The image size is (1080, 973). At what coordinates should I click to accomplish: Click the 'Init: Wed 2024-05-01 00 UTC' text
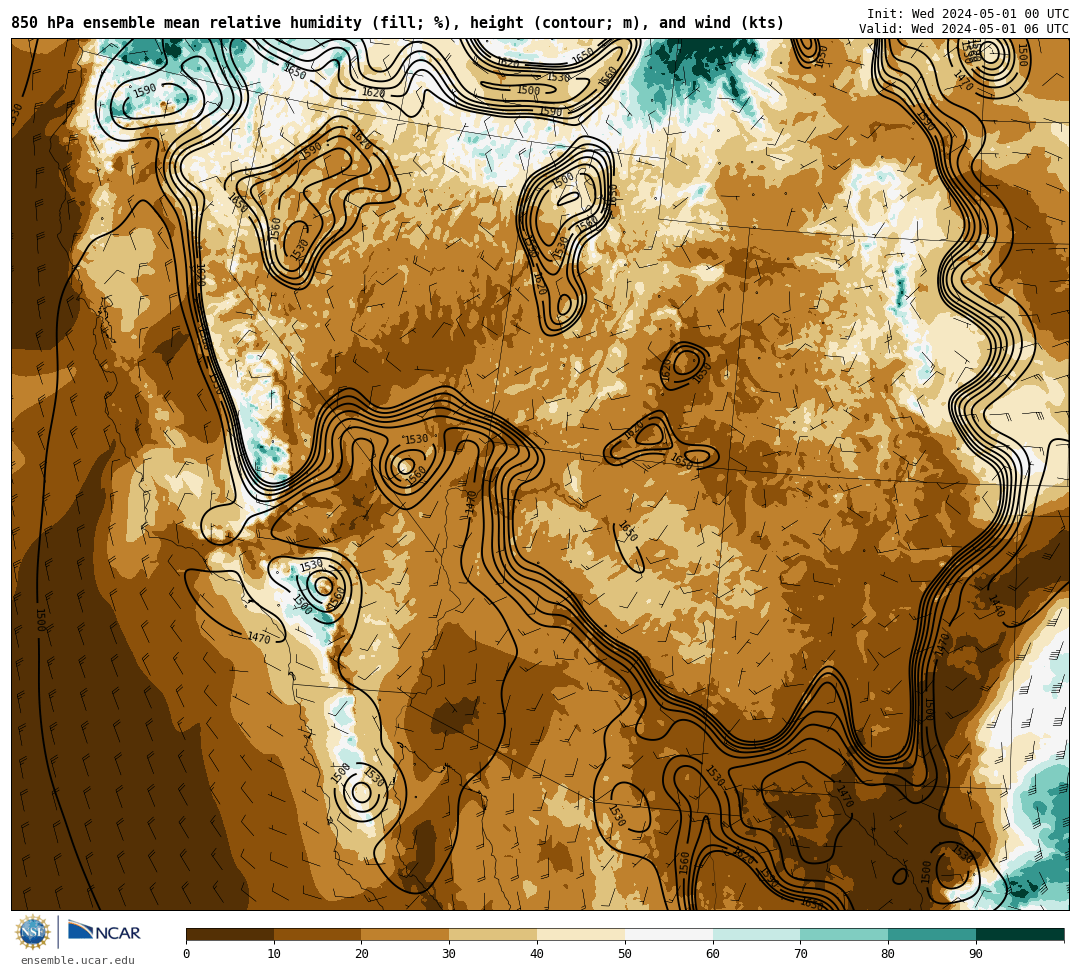pos(968,14)
